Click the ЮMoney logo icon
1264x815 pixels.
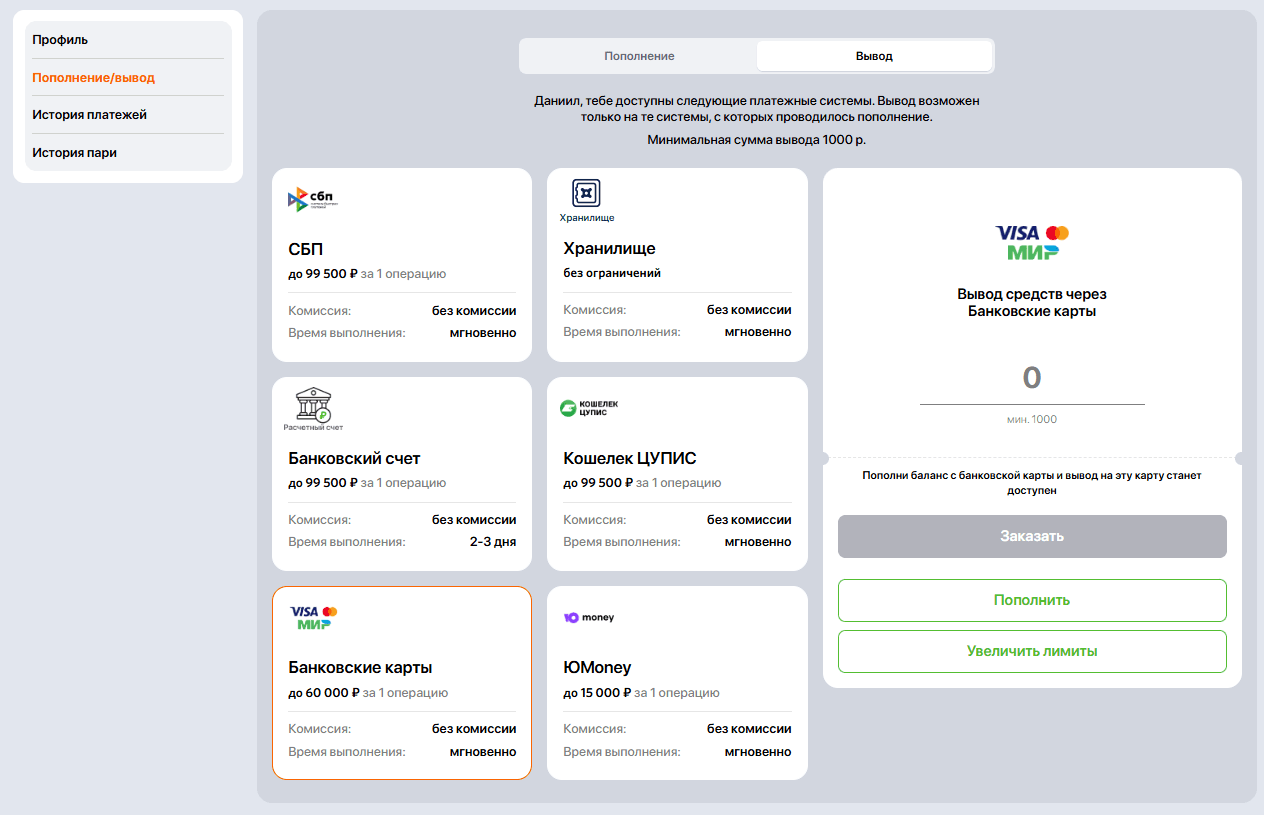click(589, 617)
